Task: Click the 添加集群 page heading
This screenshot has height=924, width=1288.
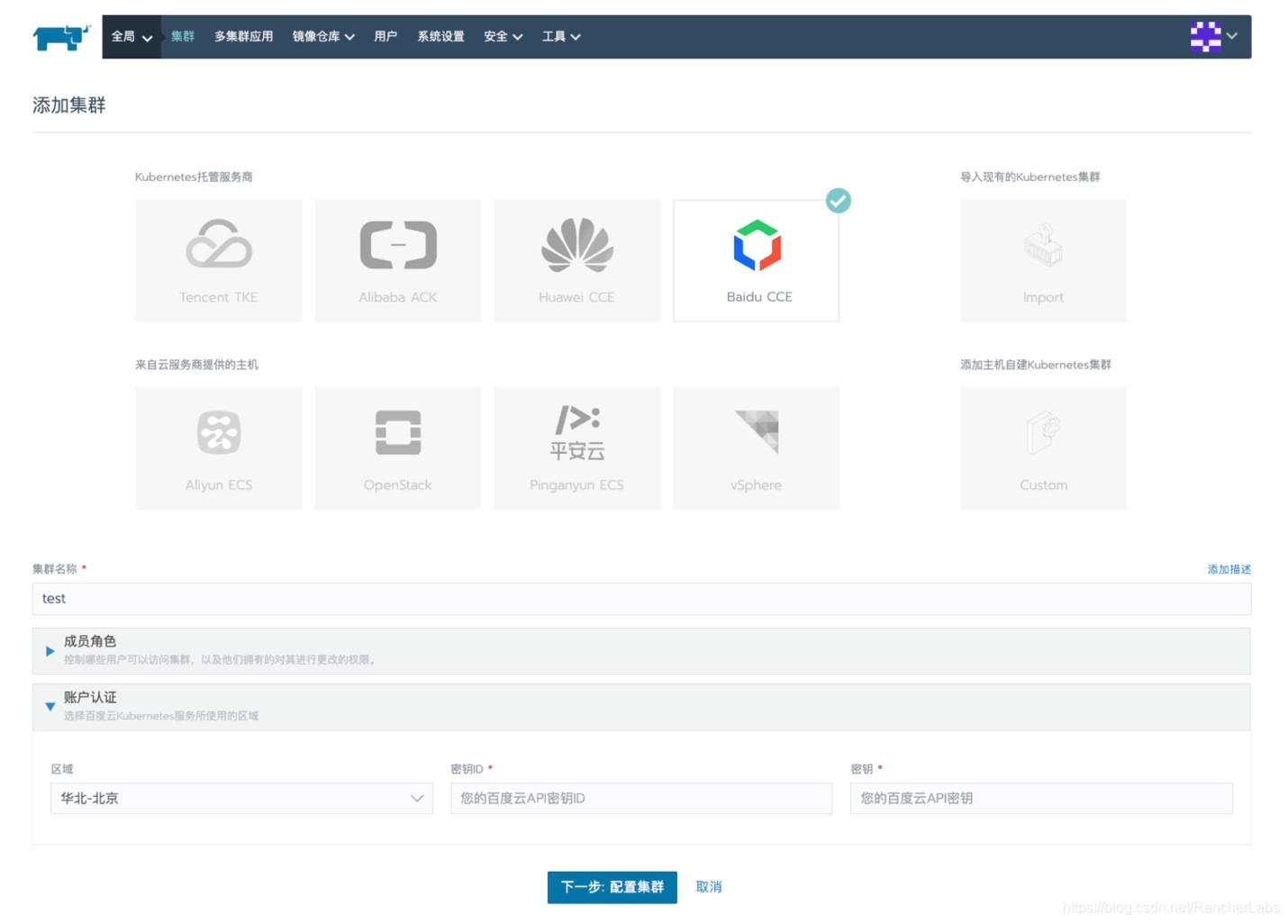Action: pos(69,105)
